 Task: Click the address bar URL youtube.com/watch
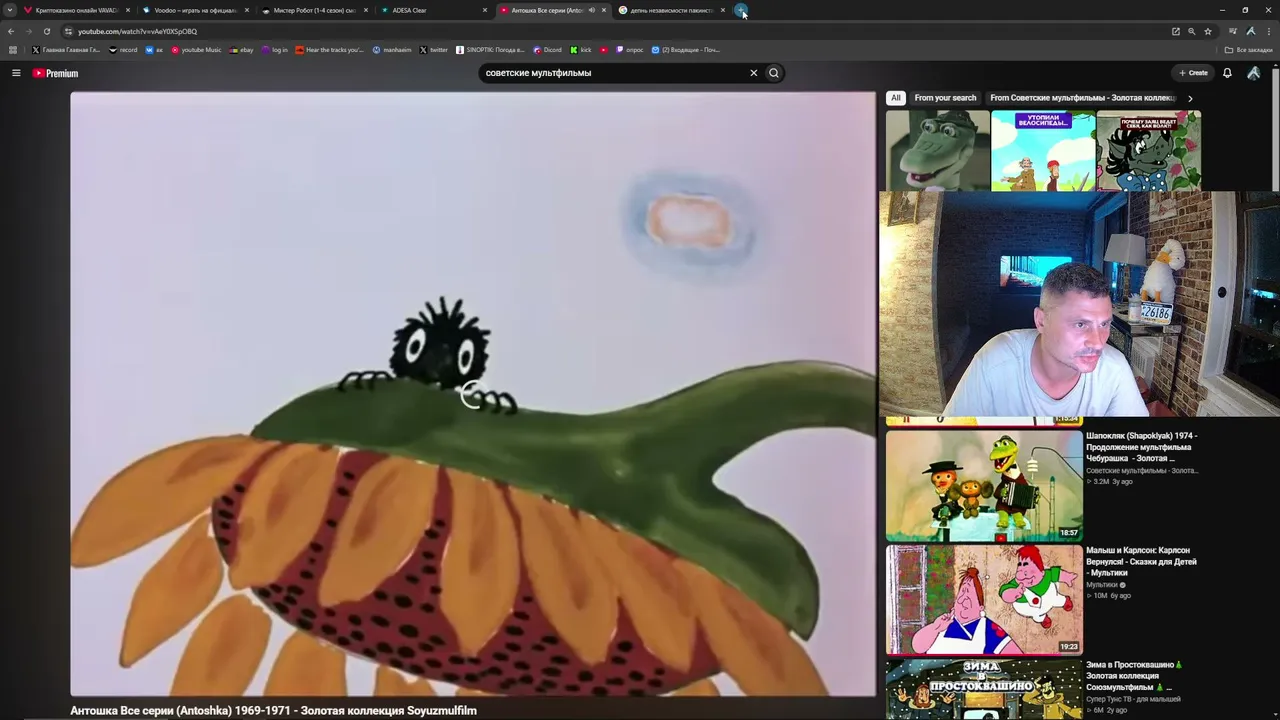138,31
